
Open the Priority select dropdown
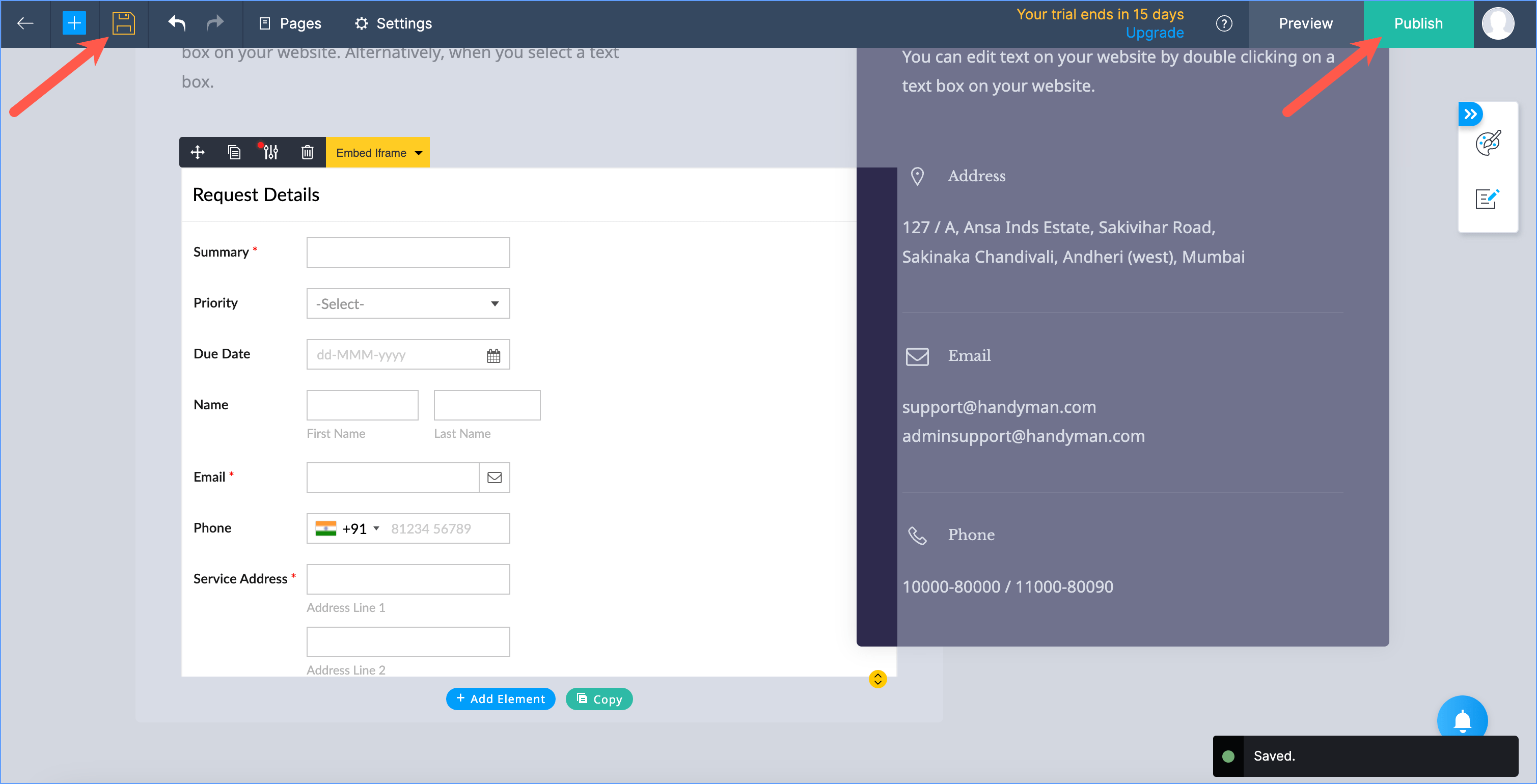point(408,304)
